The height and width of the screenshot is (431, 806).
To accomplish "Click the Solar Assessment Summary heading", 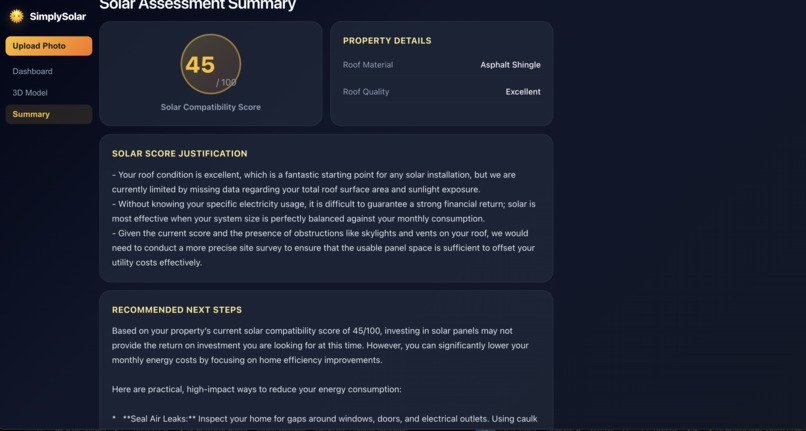I will 197,5.
